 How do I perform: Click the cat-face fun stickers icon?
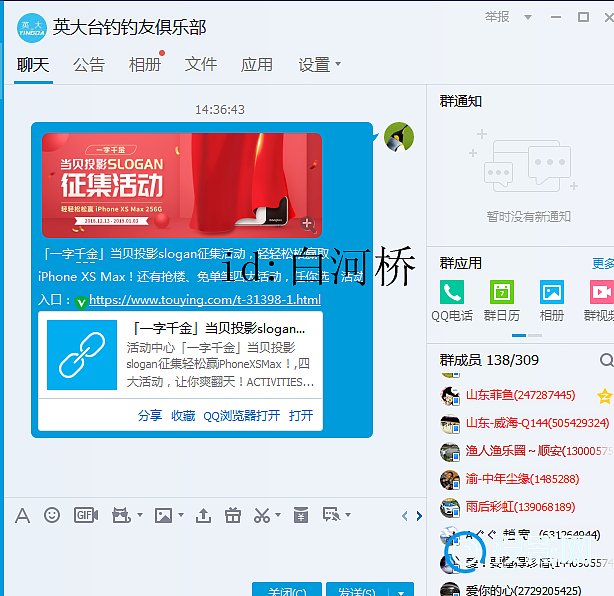point(121,515)
